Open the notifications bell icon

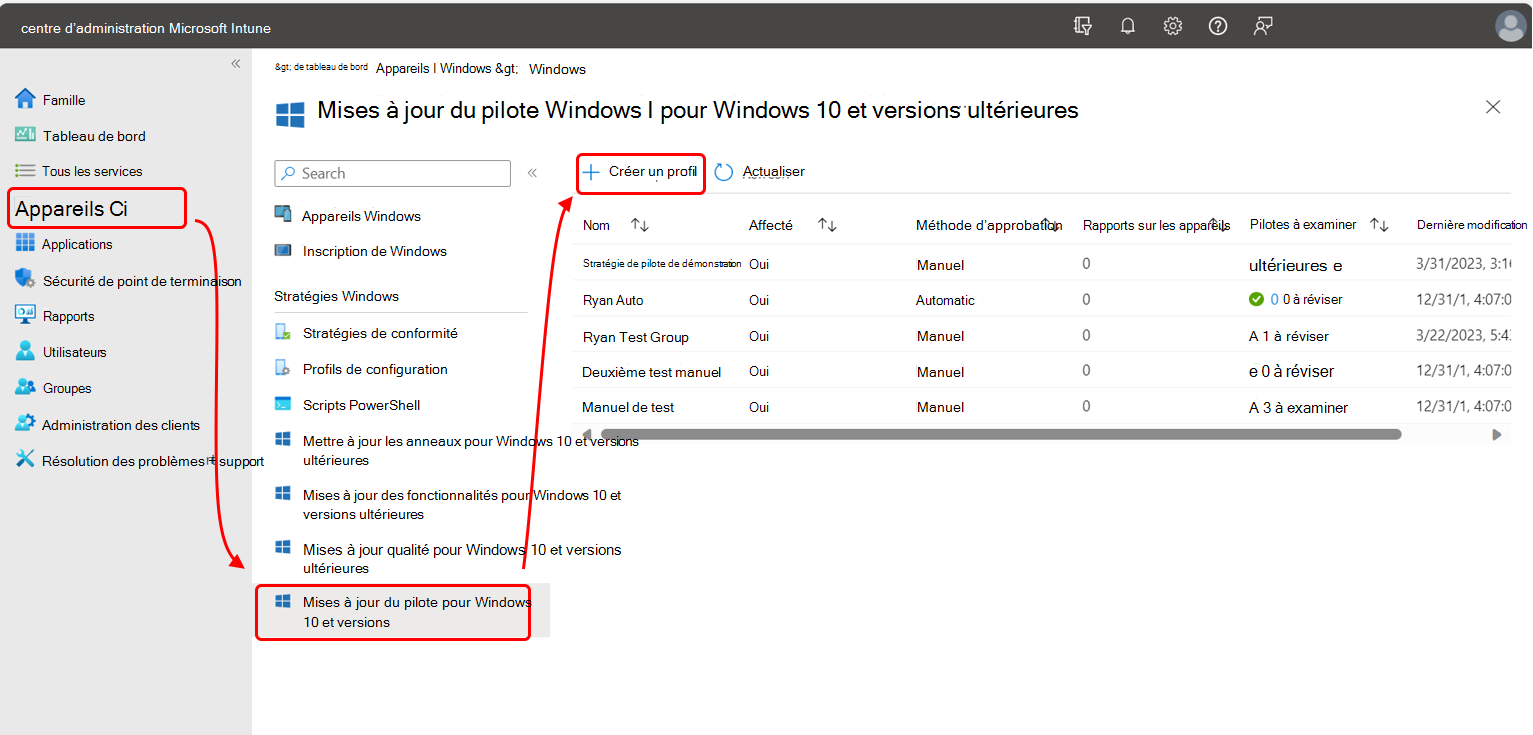coord(1128,27)
